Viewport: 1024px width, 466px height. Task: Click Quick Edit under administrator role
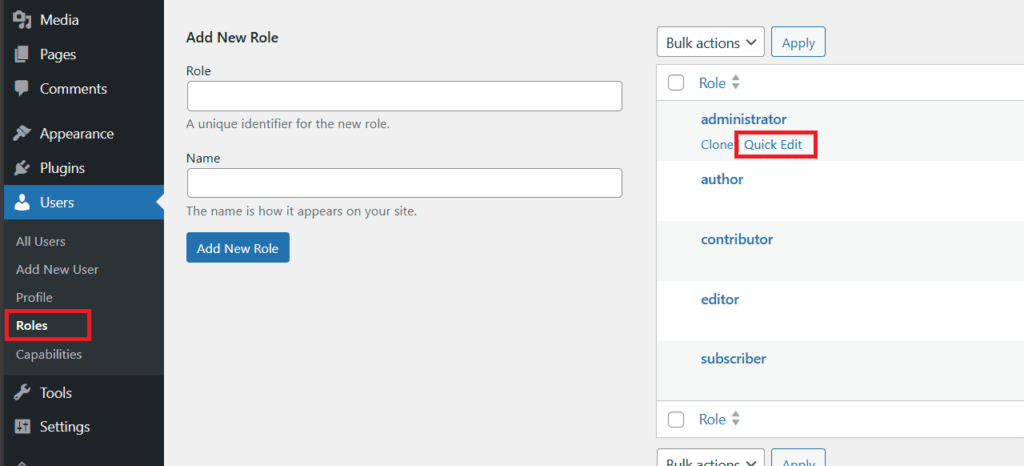tap(773, 145)
